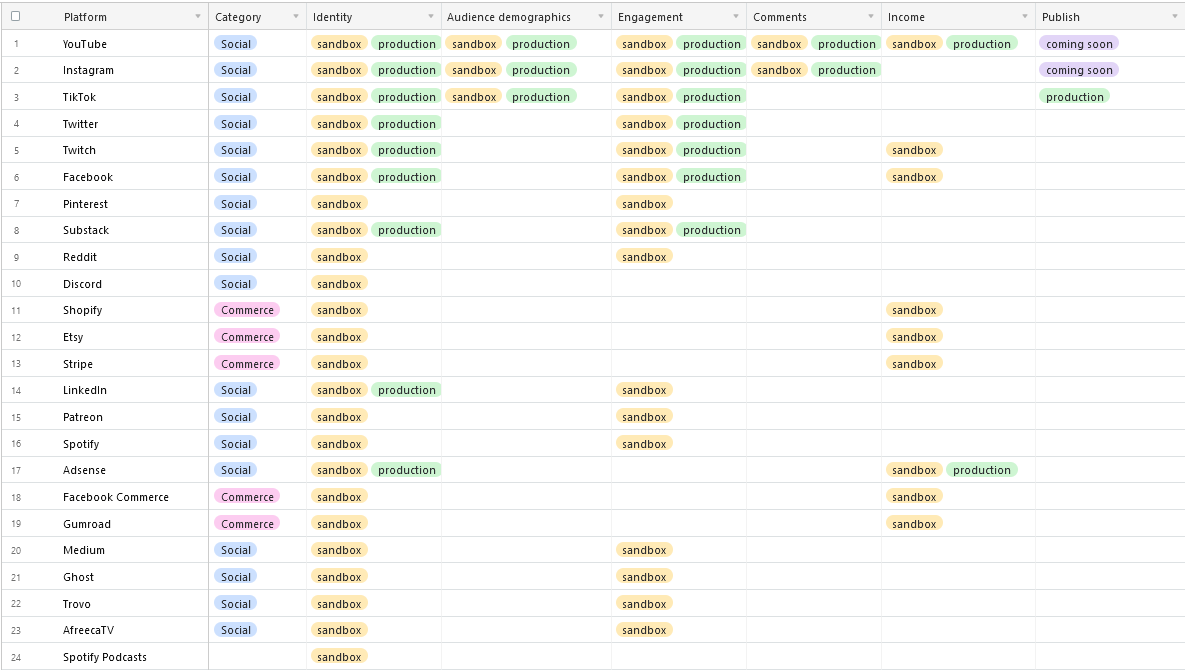Select the Etsy platform cell

[73, 337]
